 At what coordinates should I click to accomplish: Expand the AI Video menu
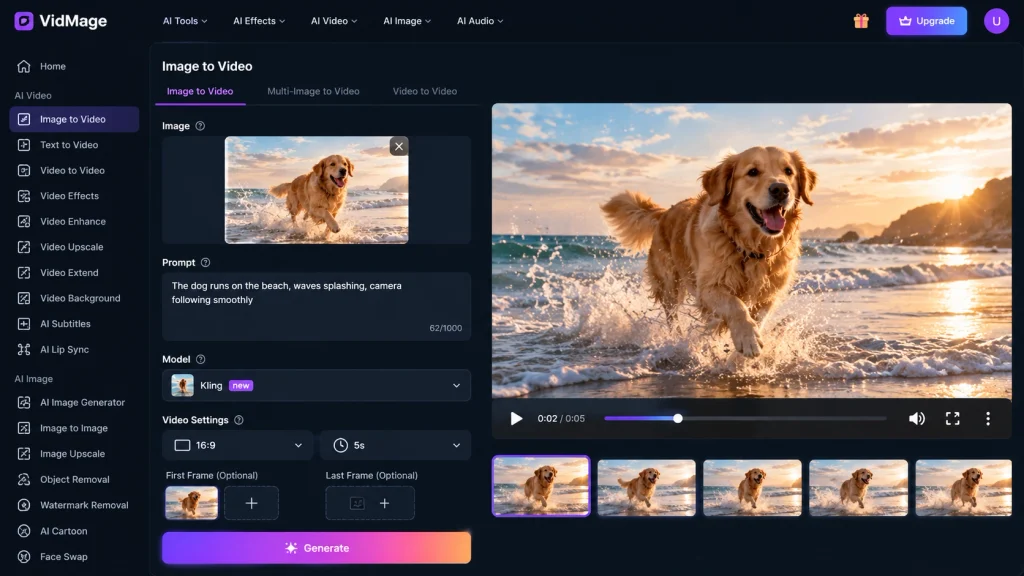[334, 21]
